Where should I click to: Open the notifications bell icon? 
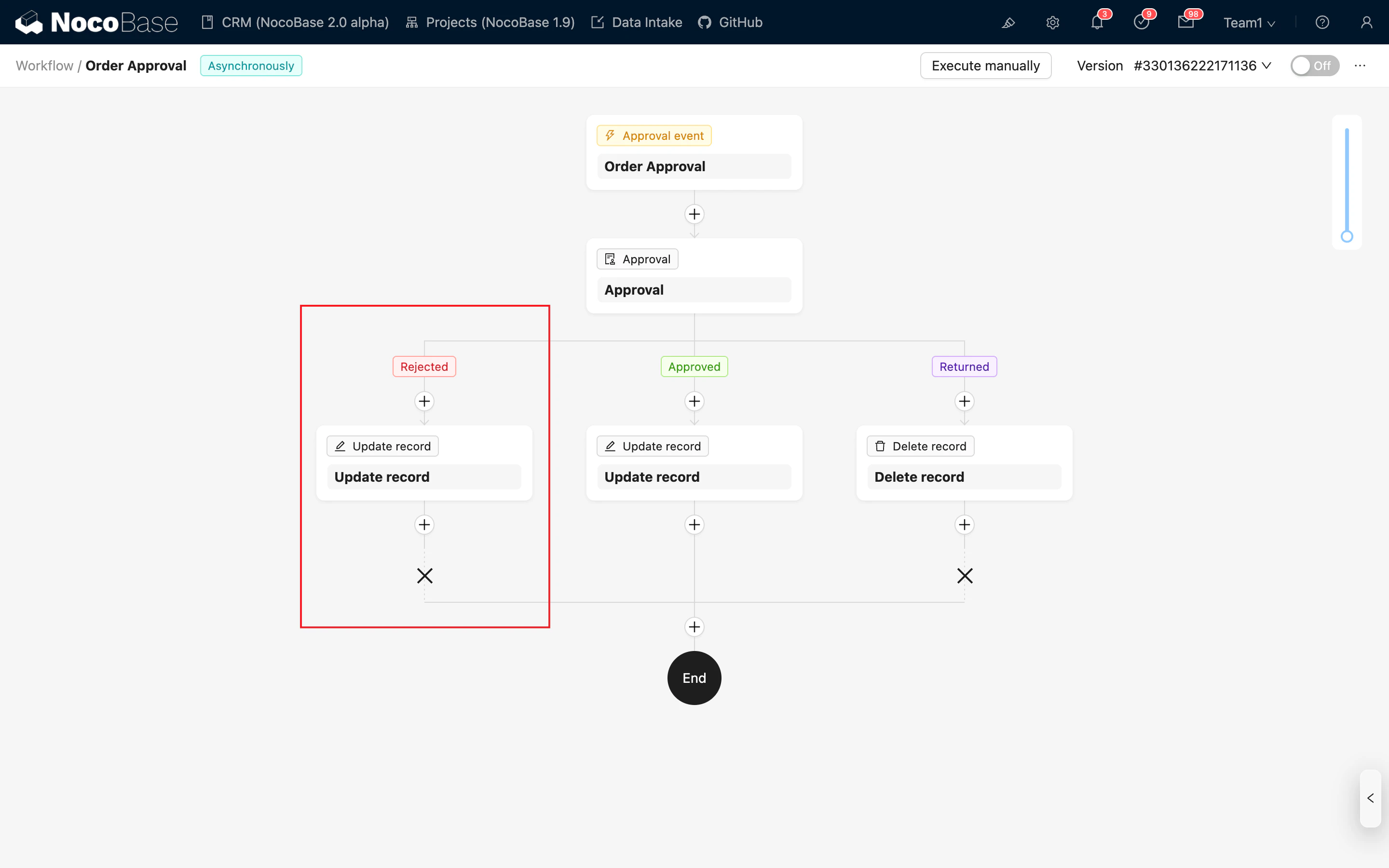(1097, 22)
